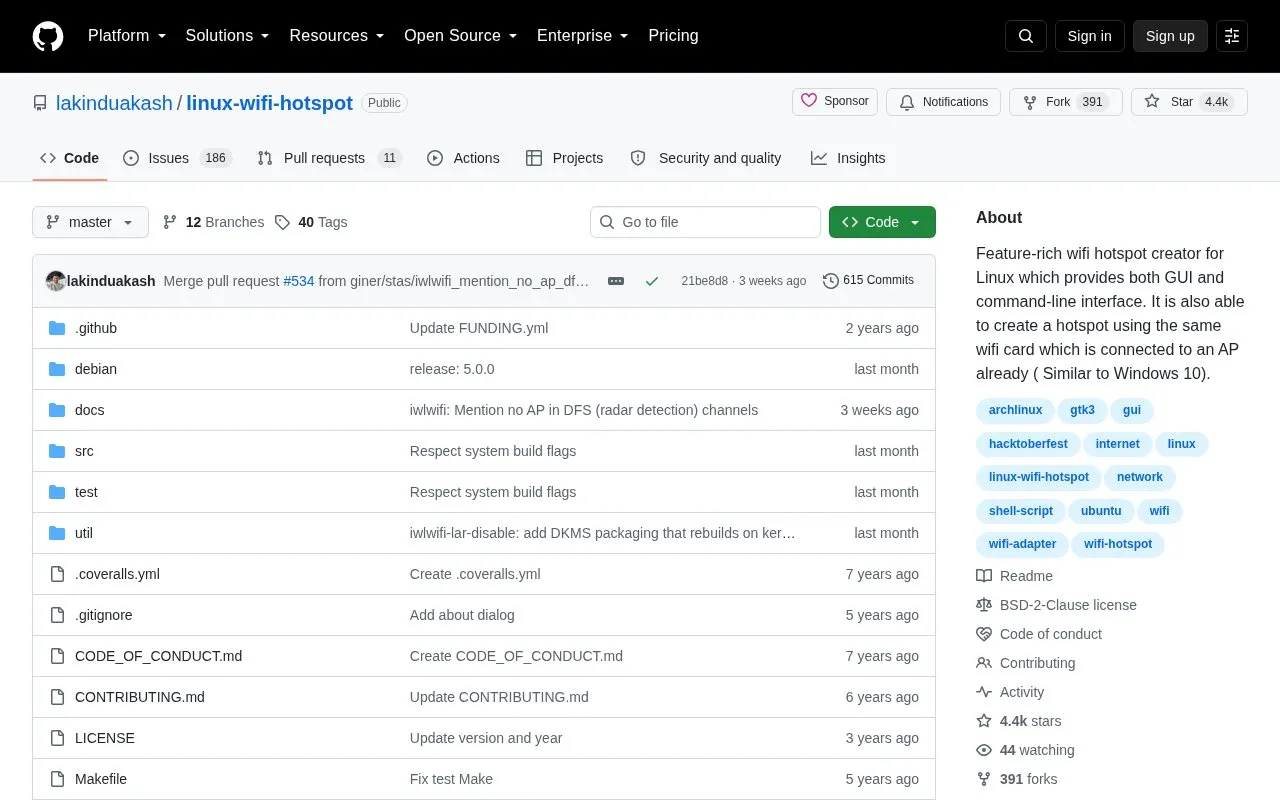Open the 615 Commits history
This screenshot has height=800, width=1280.
click(868, 280)
